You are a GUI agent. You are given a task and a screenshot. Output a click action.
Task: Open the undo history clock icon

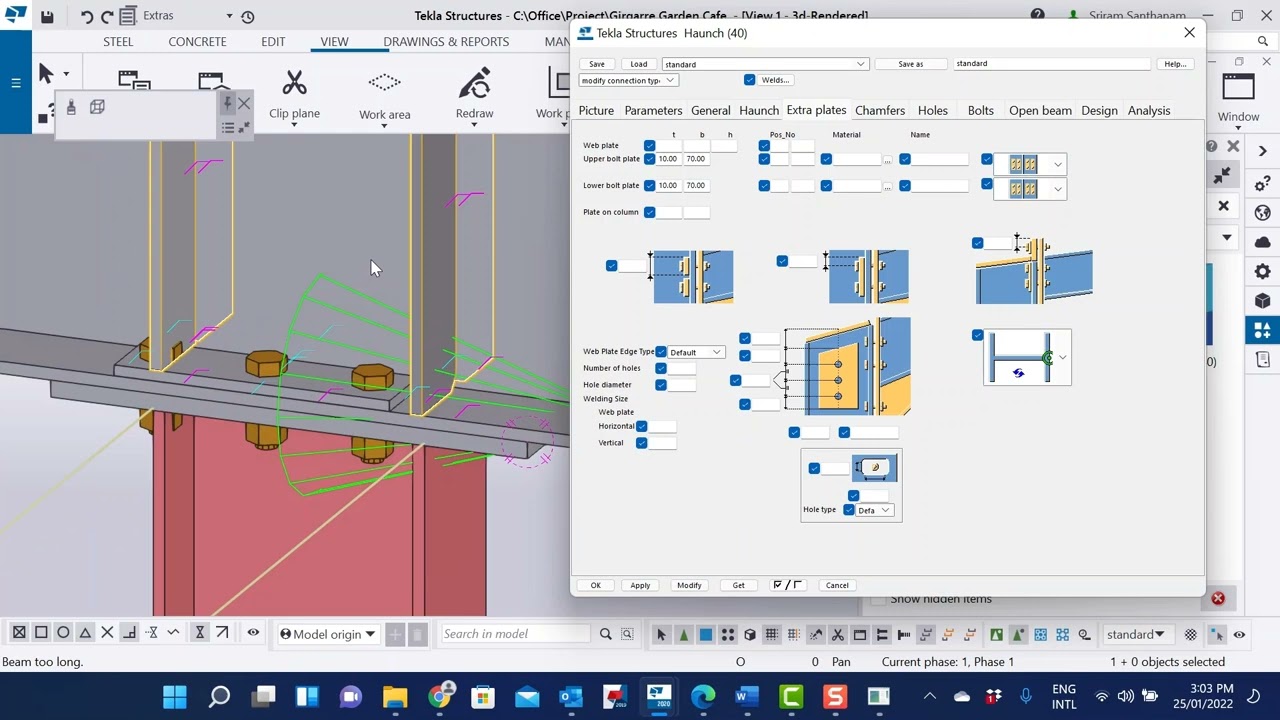tap(247, 16)
